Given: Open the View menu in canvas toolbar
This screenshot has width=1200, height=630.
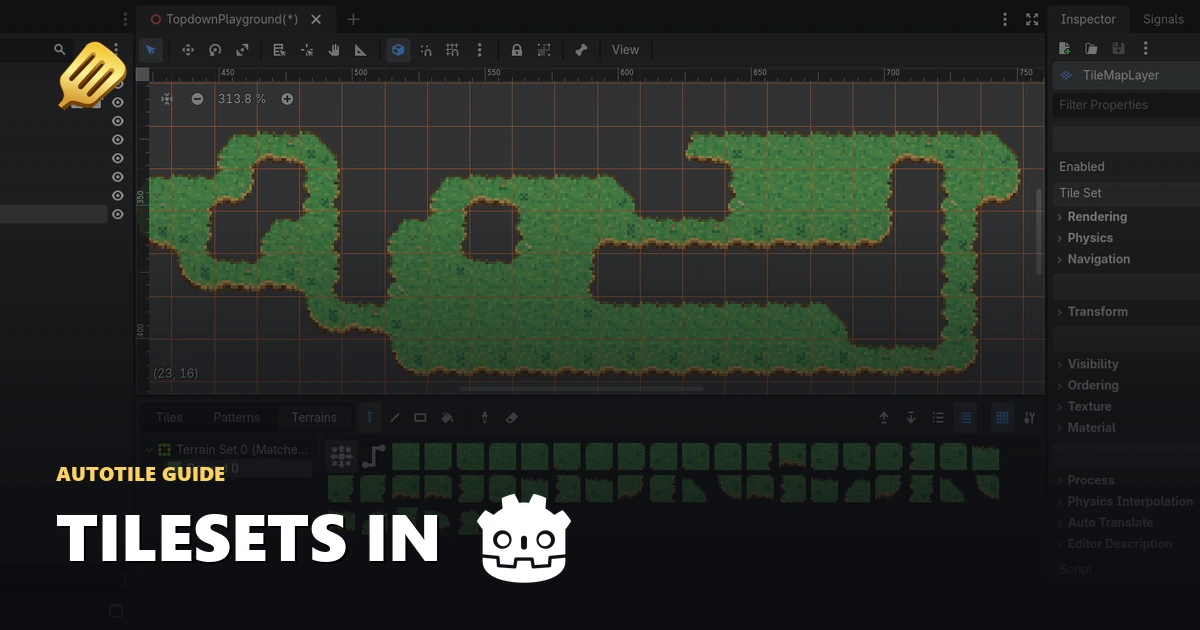Looking at the screenshot, I should click(625, 50).
